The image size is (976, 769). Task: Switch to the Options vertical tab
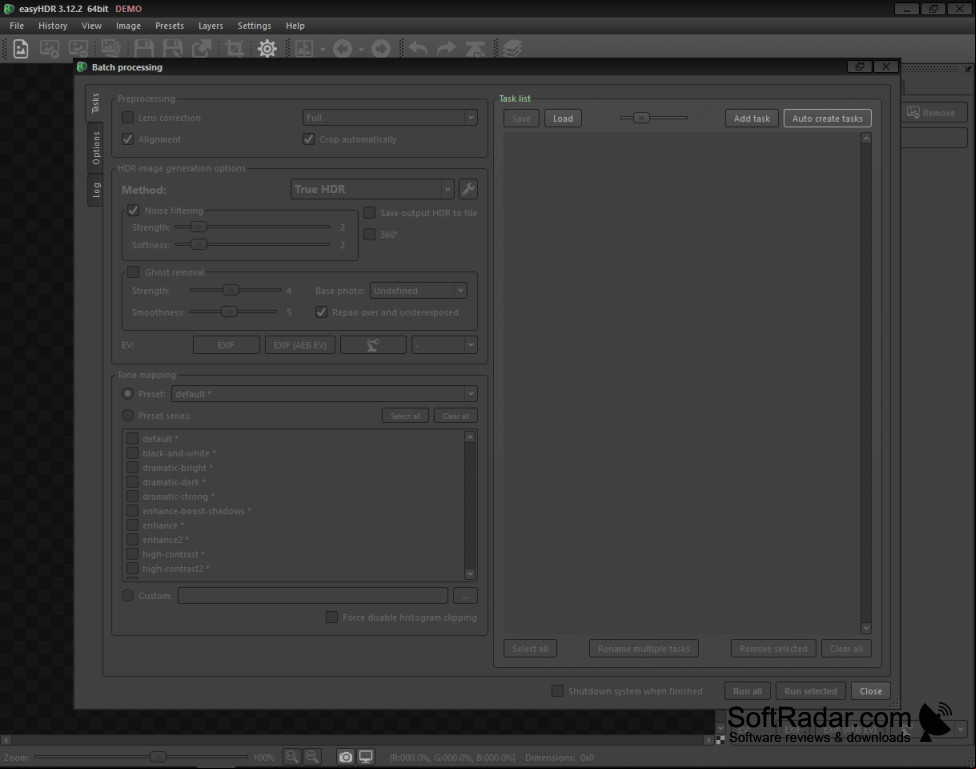point(95,148)
